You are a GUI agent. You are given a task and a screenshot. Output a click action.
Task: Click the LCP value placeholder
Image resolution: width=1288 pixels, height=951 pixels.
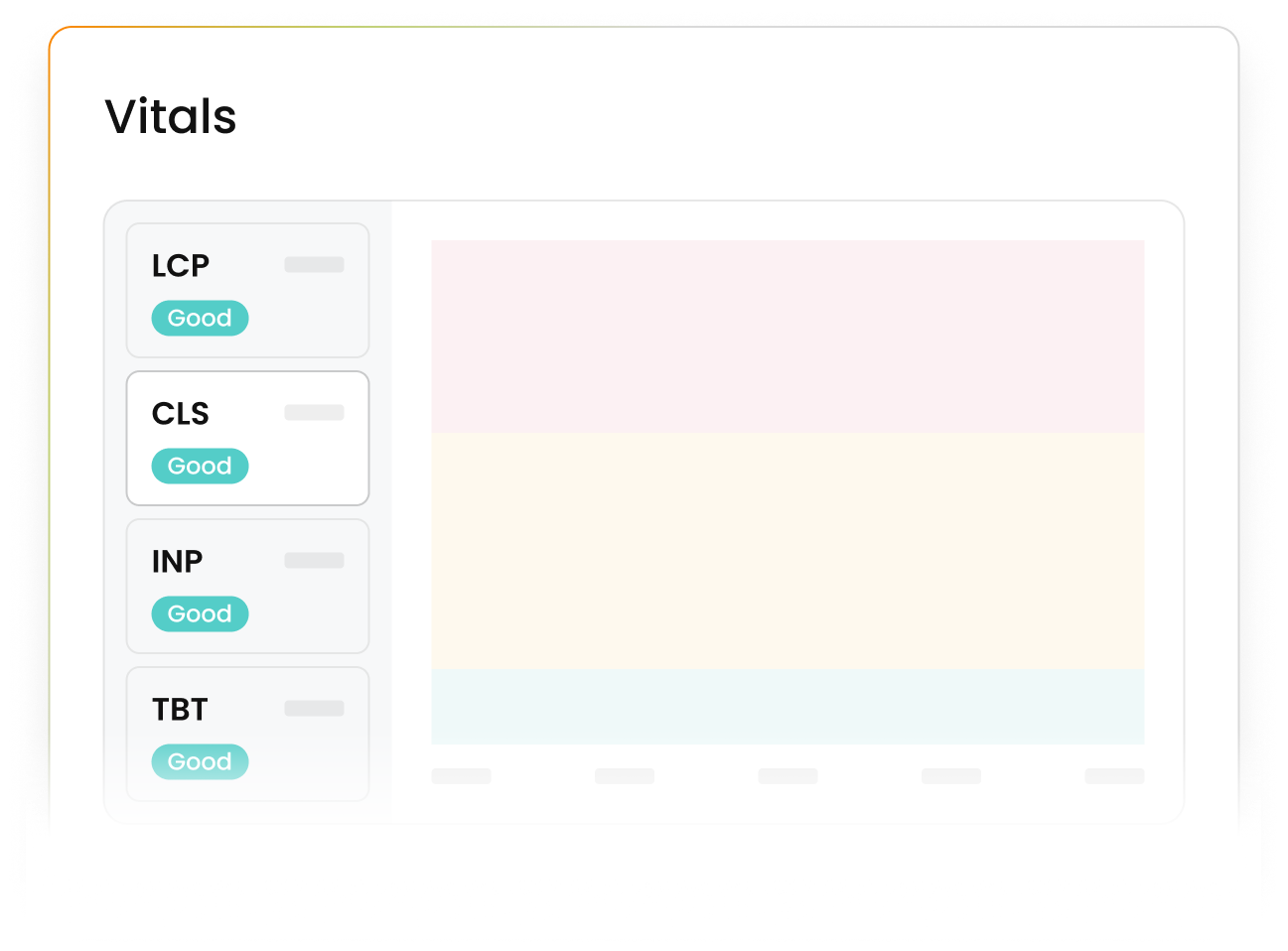click(313, 264)
